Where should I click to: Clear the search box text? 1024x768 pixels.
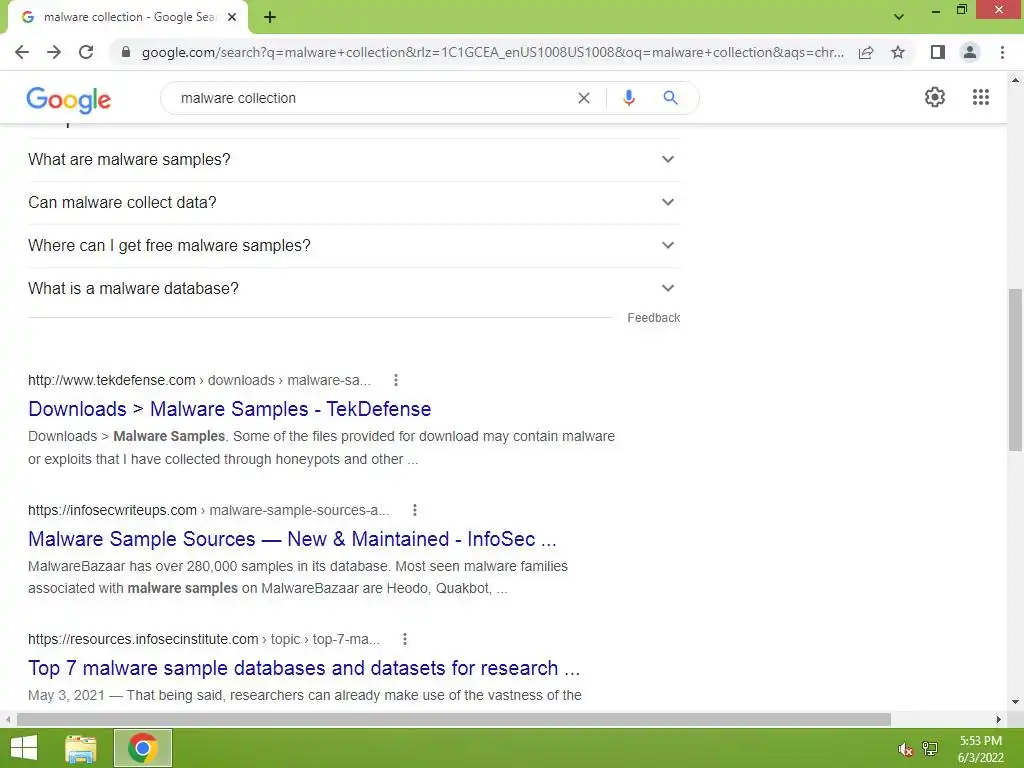click(x=584, y=98)
